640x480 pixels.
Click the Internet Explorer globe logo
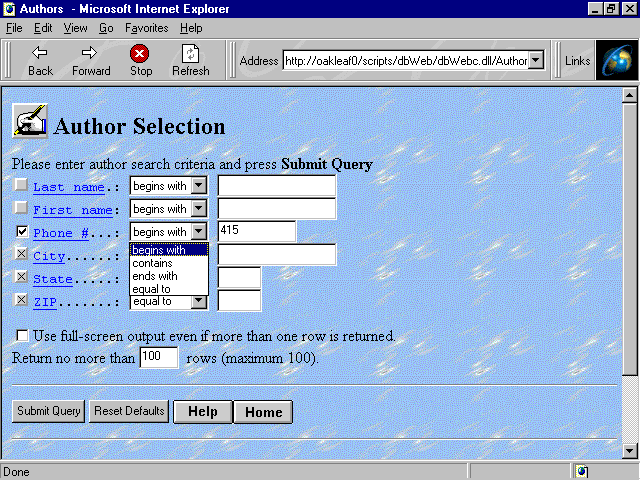click(616, 60)
